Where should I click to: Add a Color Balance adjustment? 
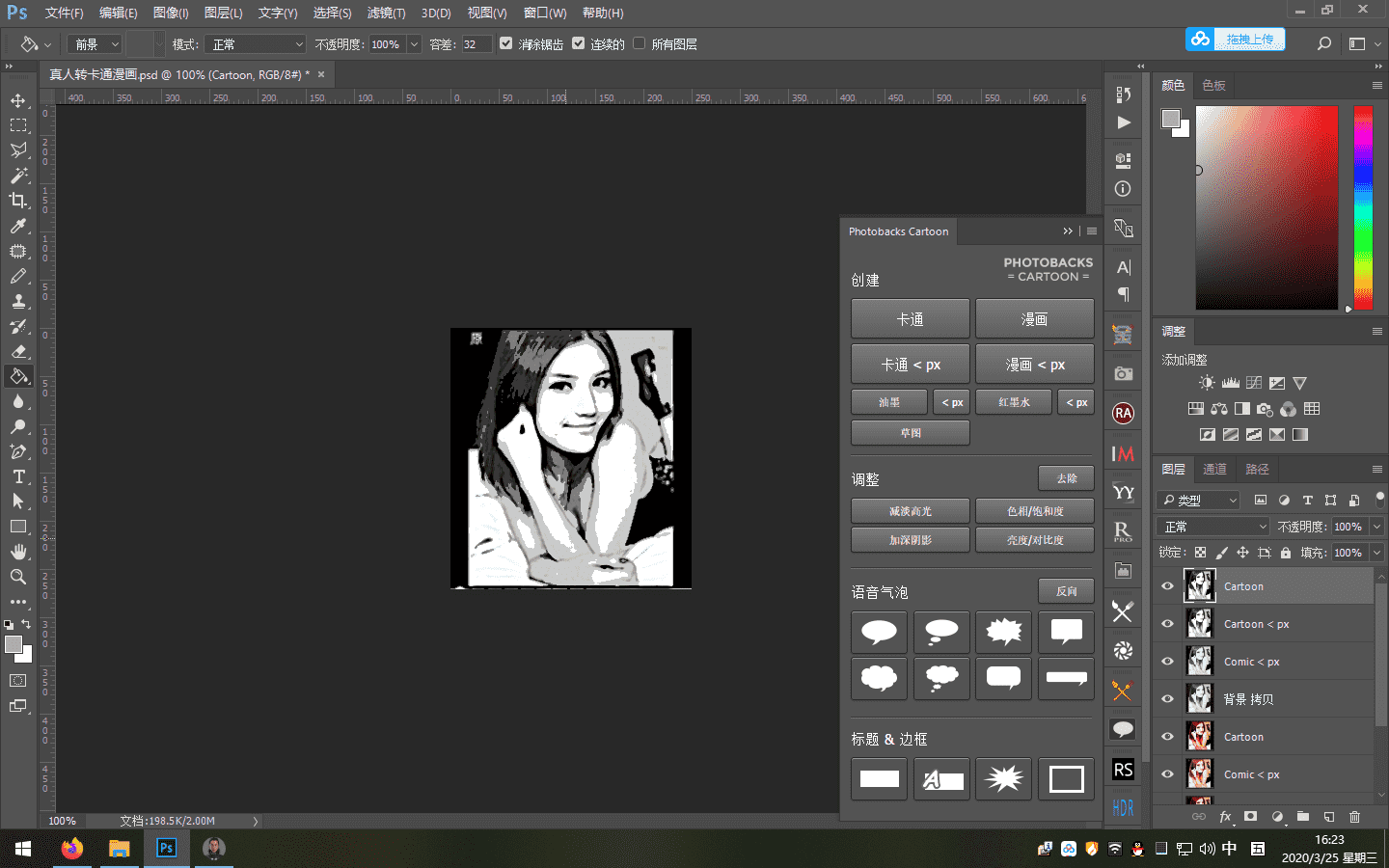(x=1219, y=409)
